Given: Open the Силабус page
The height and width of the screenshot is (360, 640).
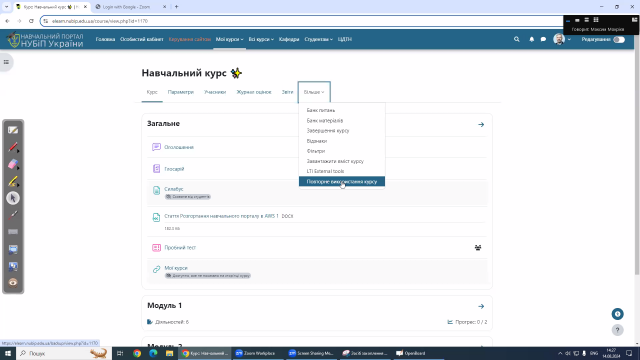Looking at the screenshot, I should [x=174, y=189].
